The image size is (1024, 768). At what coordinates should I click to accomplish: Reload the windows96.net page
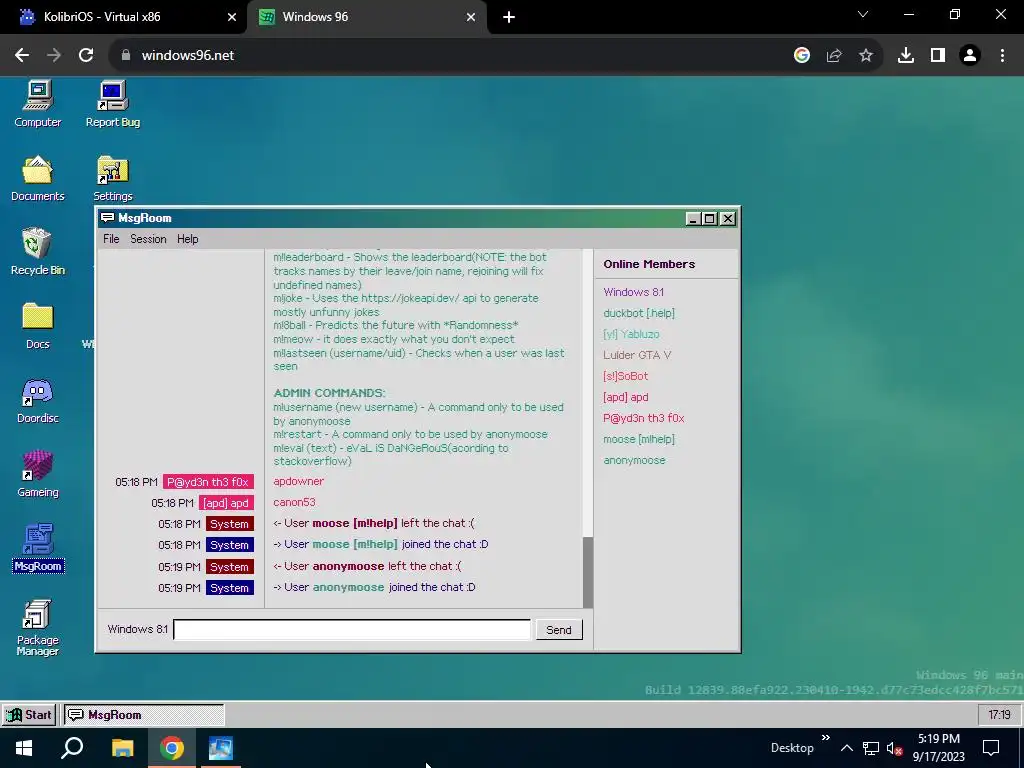pos(86,56)
